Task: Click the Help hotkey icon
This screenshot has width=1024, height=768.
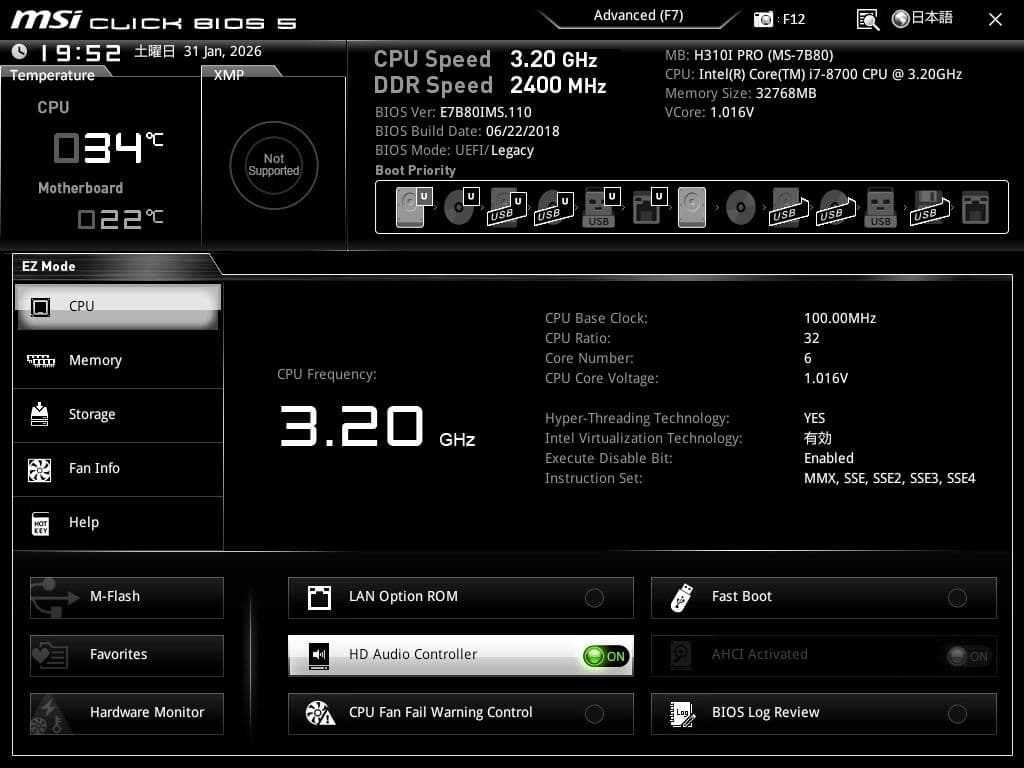Action: (x=40, y=522)
